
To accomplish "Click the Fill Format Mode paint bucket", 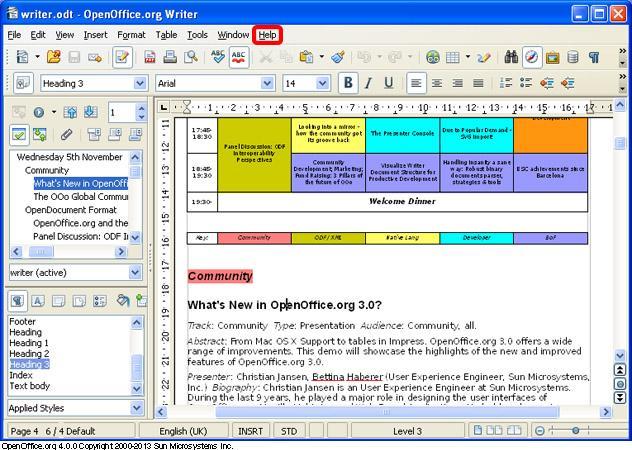I will (122, 300).
